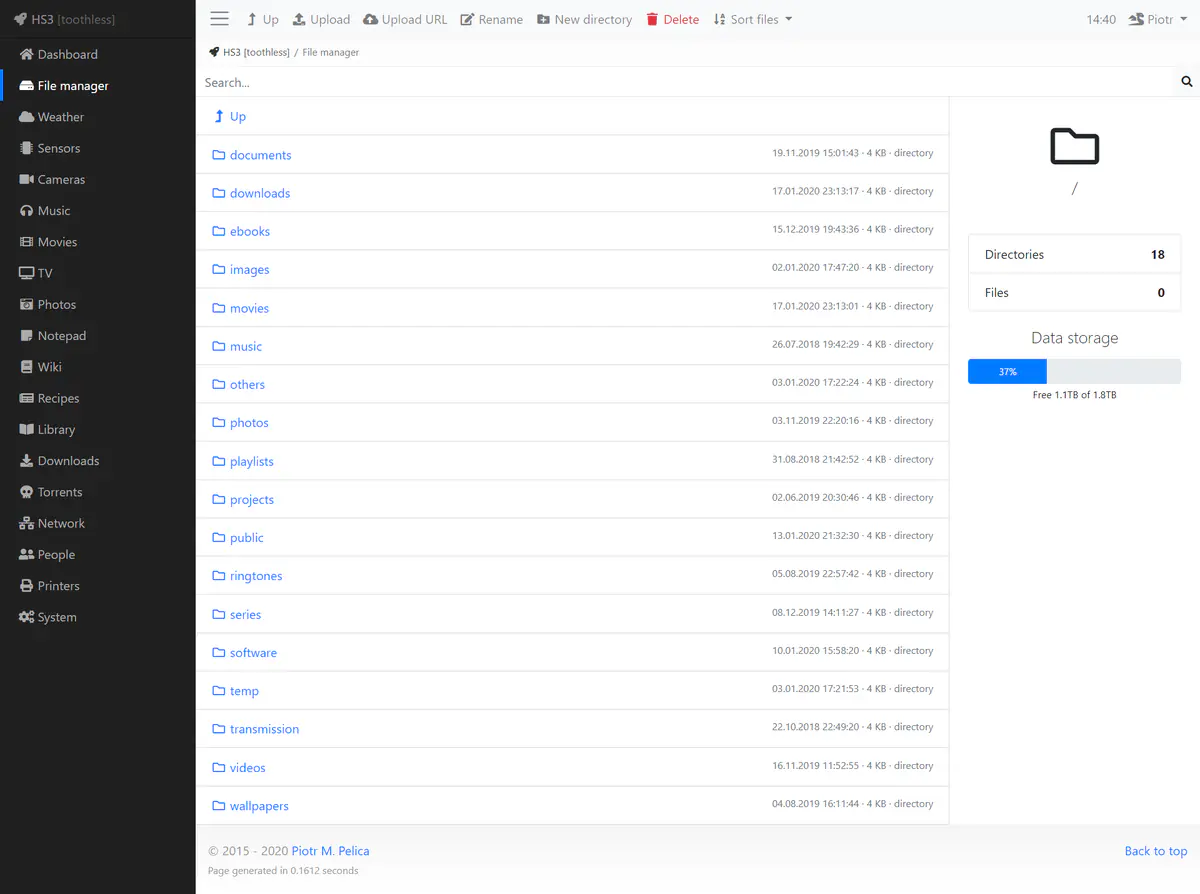1200x894 pixels.
Task: Click the Upload URL cloud icon
Action: pyautogui.click(x=371, y=19)
